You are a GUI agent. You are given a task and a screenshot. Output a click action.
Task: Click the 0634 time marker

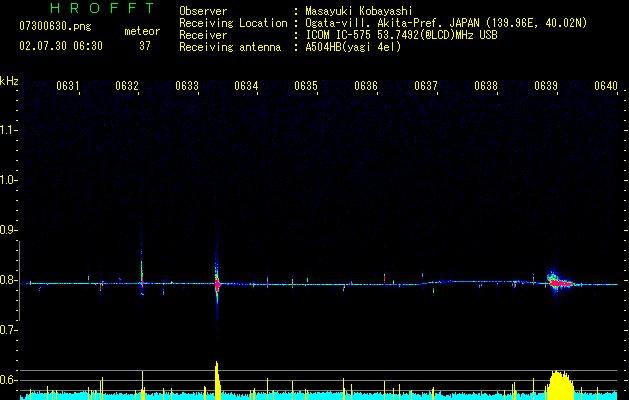[x=246, y=86]
